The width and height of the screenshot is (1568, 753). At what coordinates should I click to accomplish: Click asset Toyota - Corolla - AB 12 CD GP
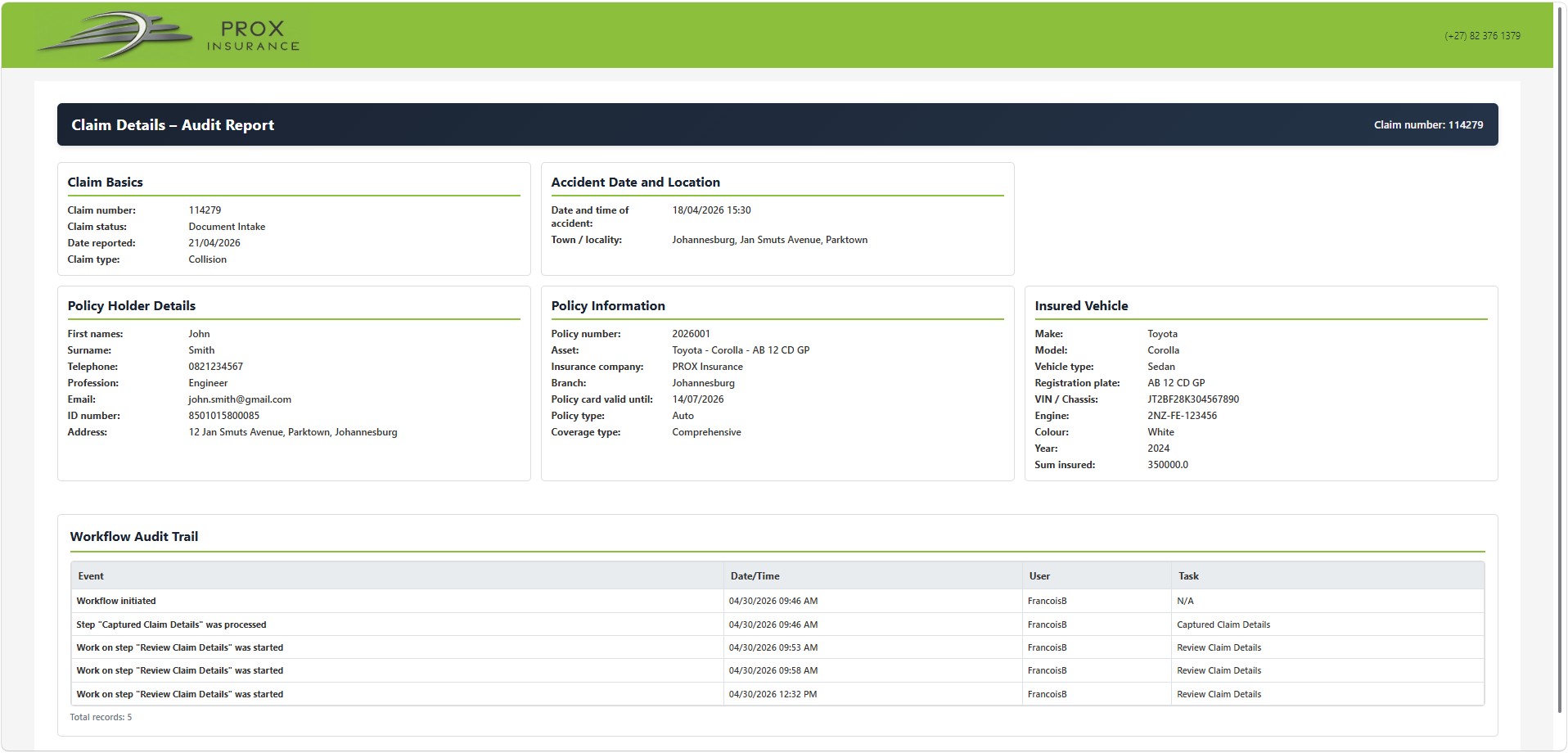tap(741, 350)
